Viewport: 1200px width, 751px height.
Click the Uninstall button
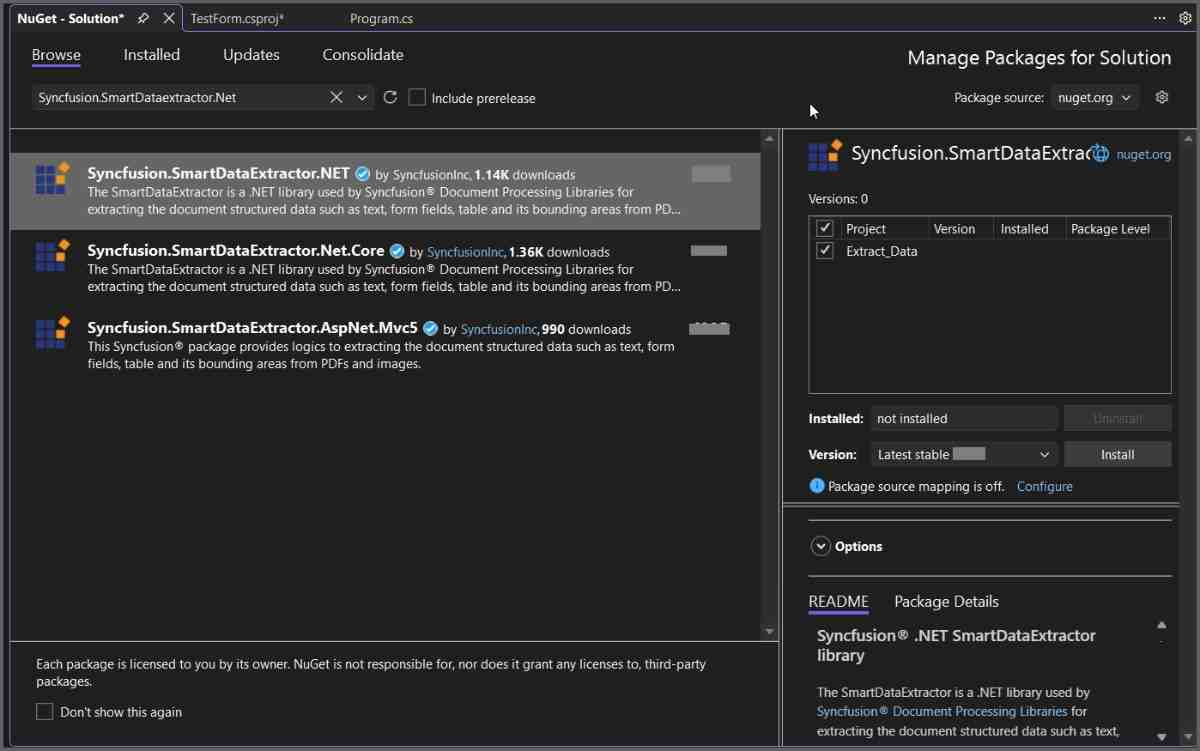click(x=1117, y=418)
